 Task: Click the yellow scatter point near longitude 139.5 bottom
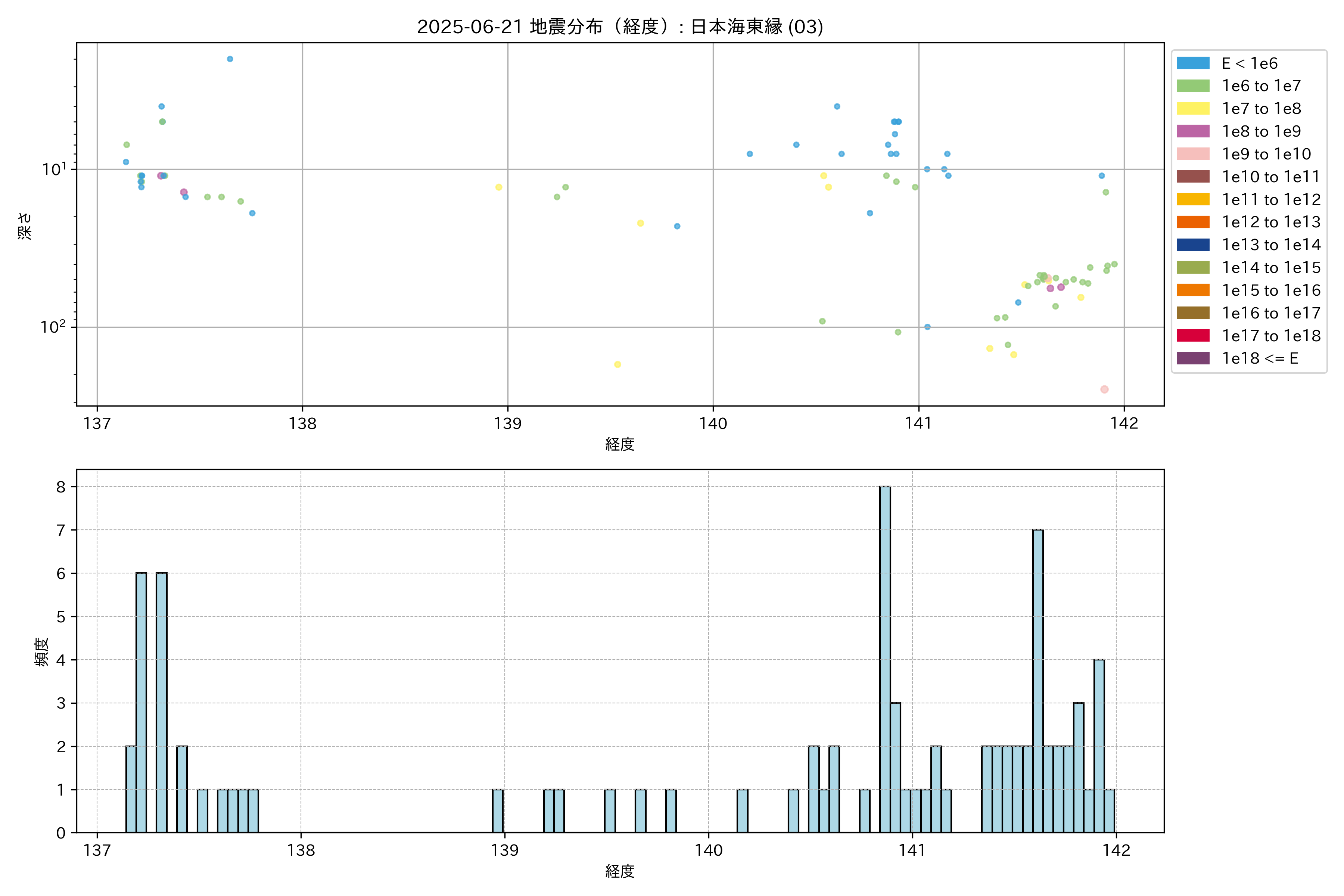point(617,364)
